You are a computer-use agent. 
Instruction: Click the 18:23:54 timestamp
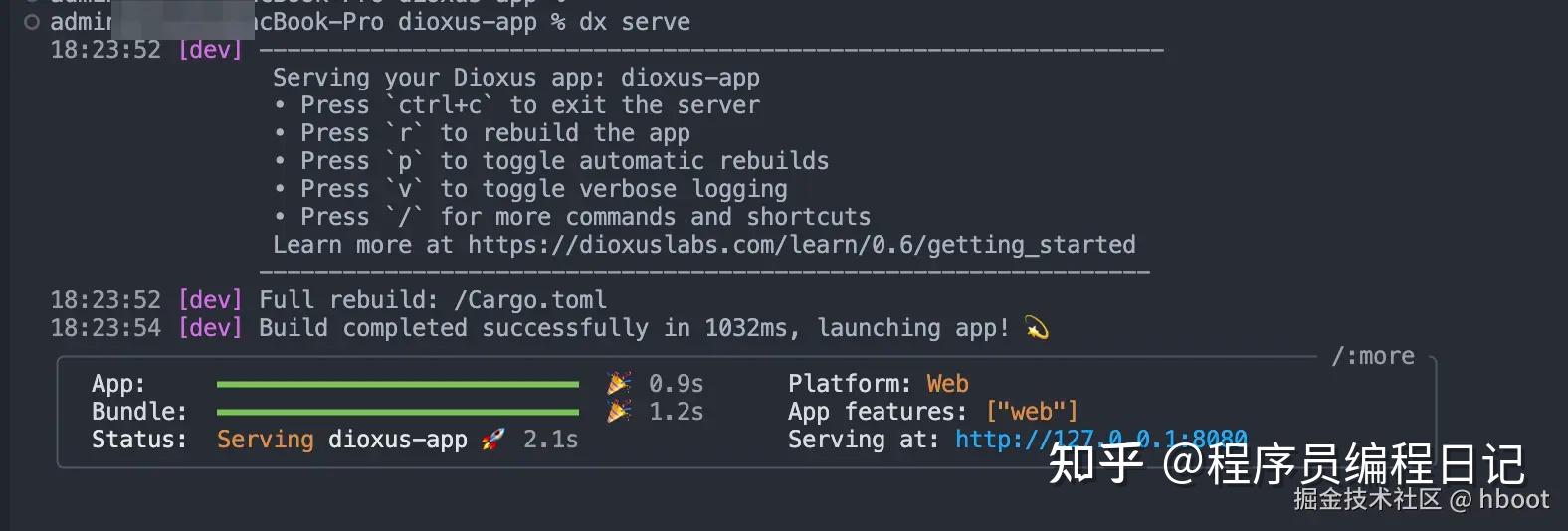(x=105, y=328)
